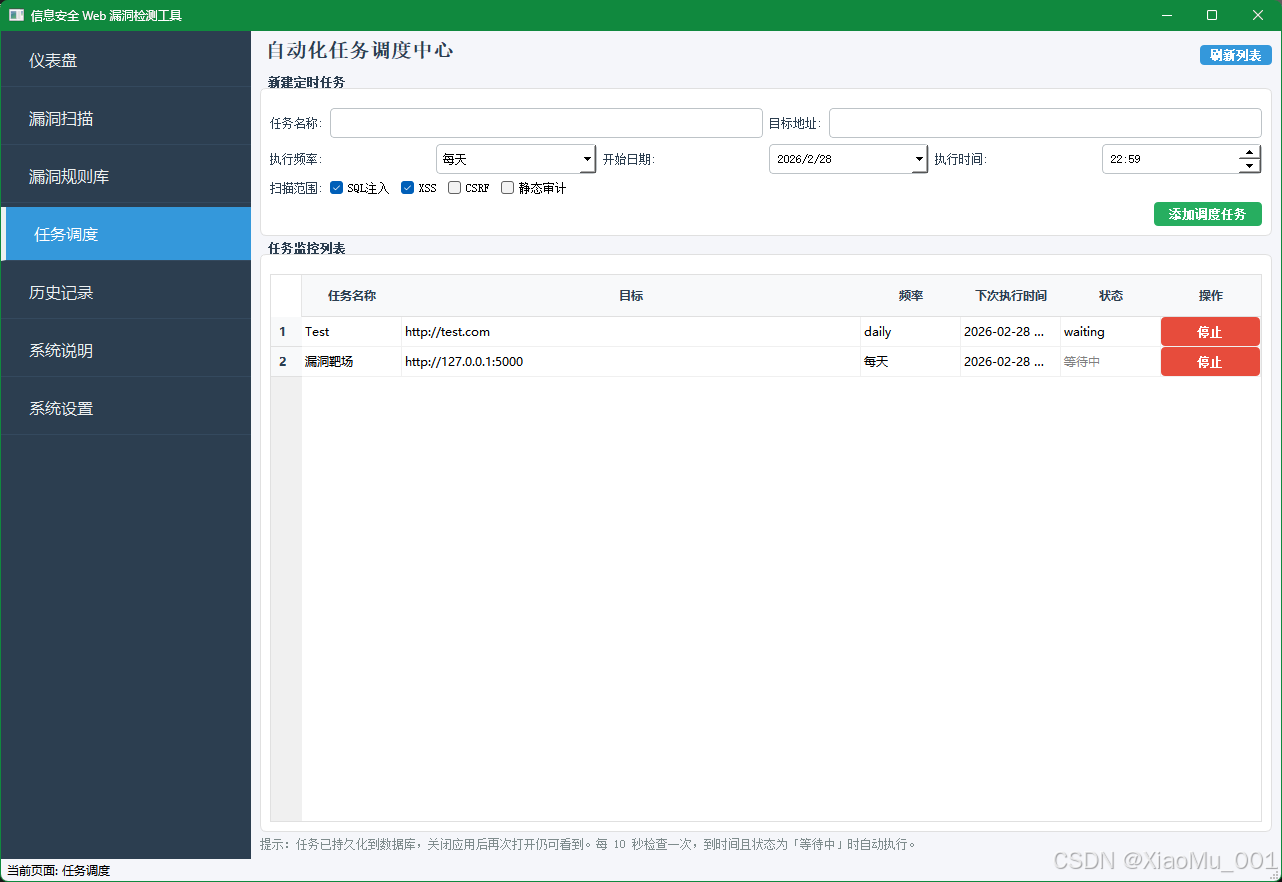Decrease 执行时间 with down arrow
Screen dimensions: 1282x882
click(x=1249, y=166)
